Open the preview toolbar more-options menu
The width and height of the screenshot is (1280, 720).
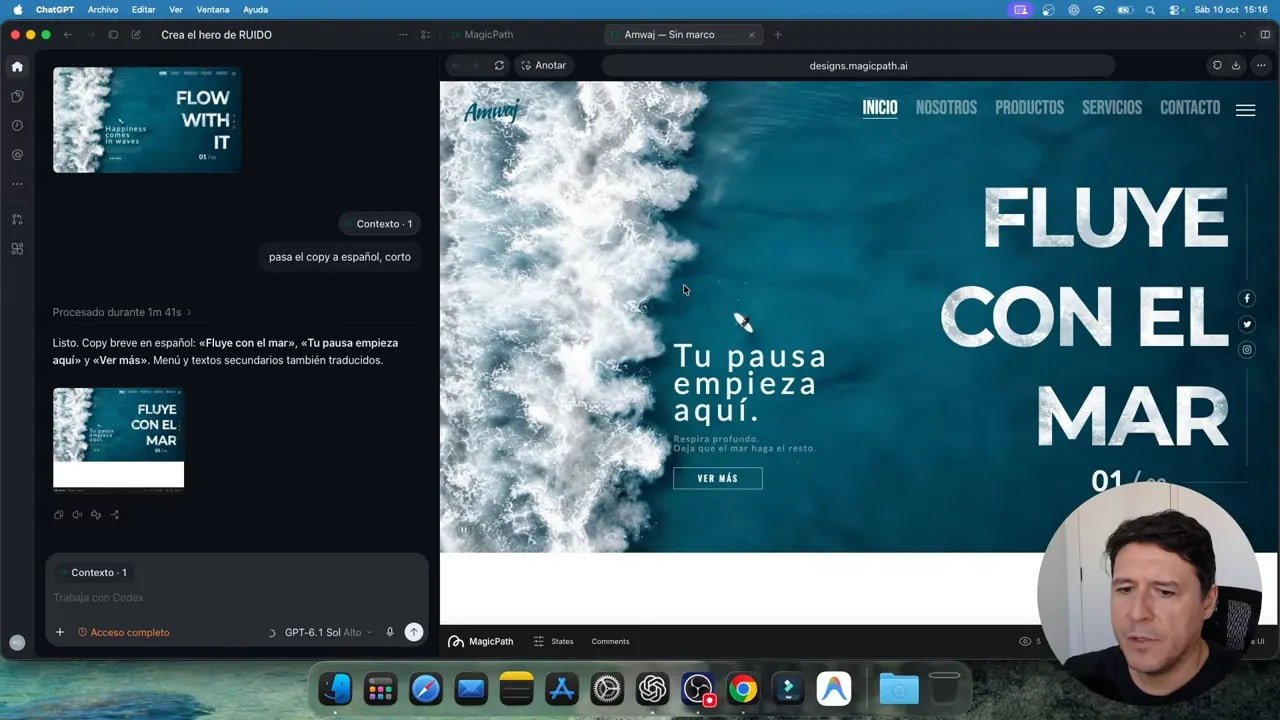coord(1261,65)
